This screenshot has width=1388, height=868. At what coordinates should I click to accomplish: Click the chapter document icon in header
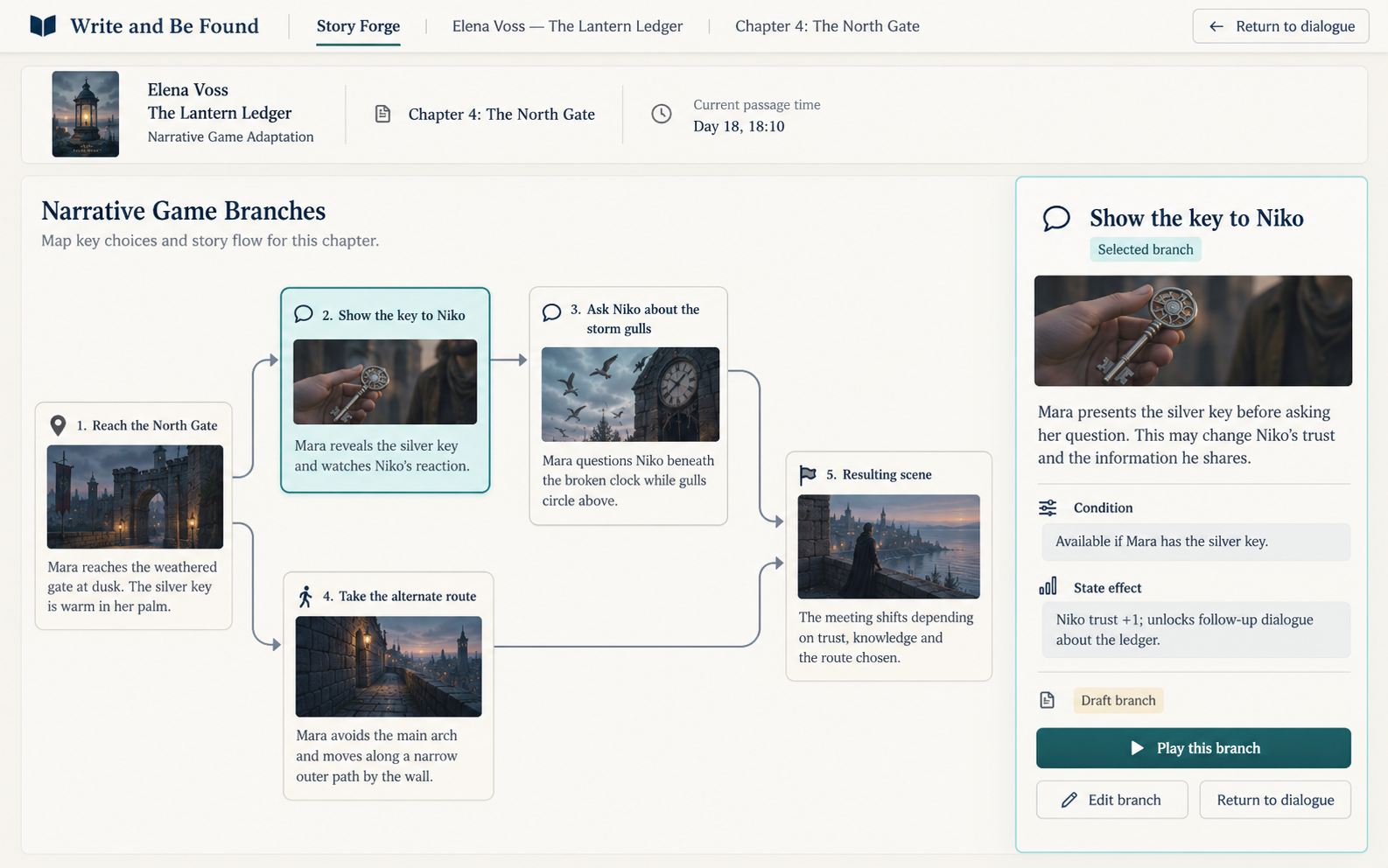tap(382, 114)
